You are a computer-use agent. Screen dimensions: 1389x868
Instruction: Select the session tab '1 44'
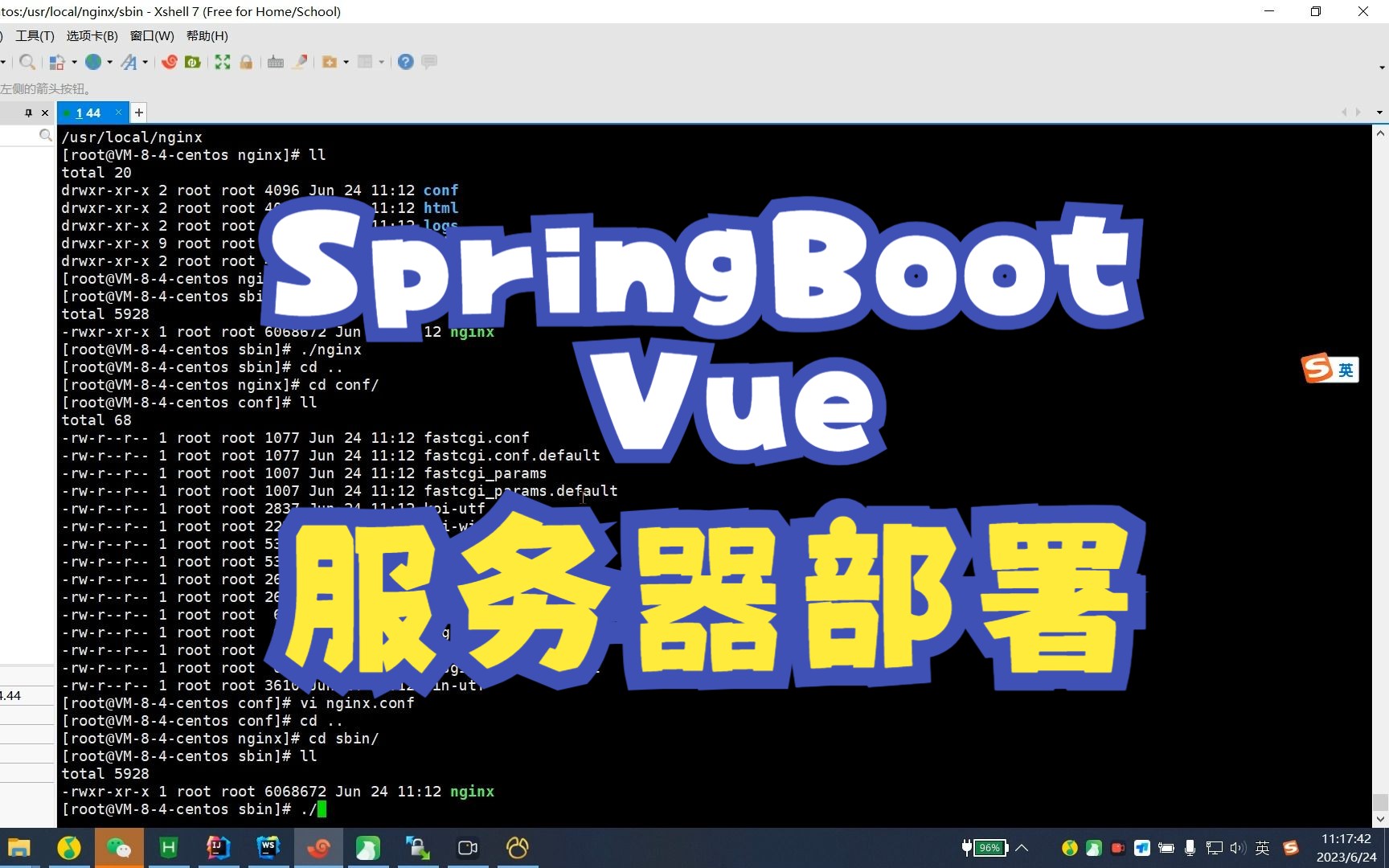88,113
